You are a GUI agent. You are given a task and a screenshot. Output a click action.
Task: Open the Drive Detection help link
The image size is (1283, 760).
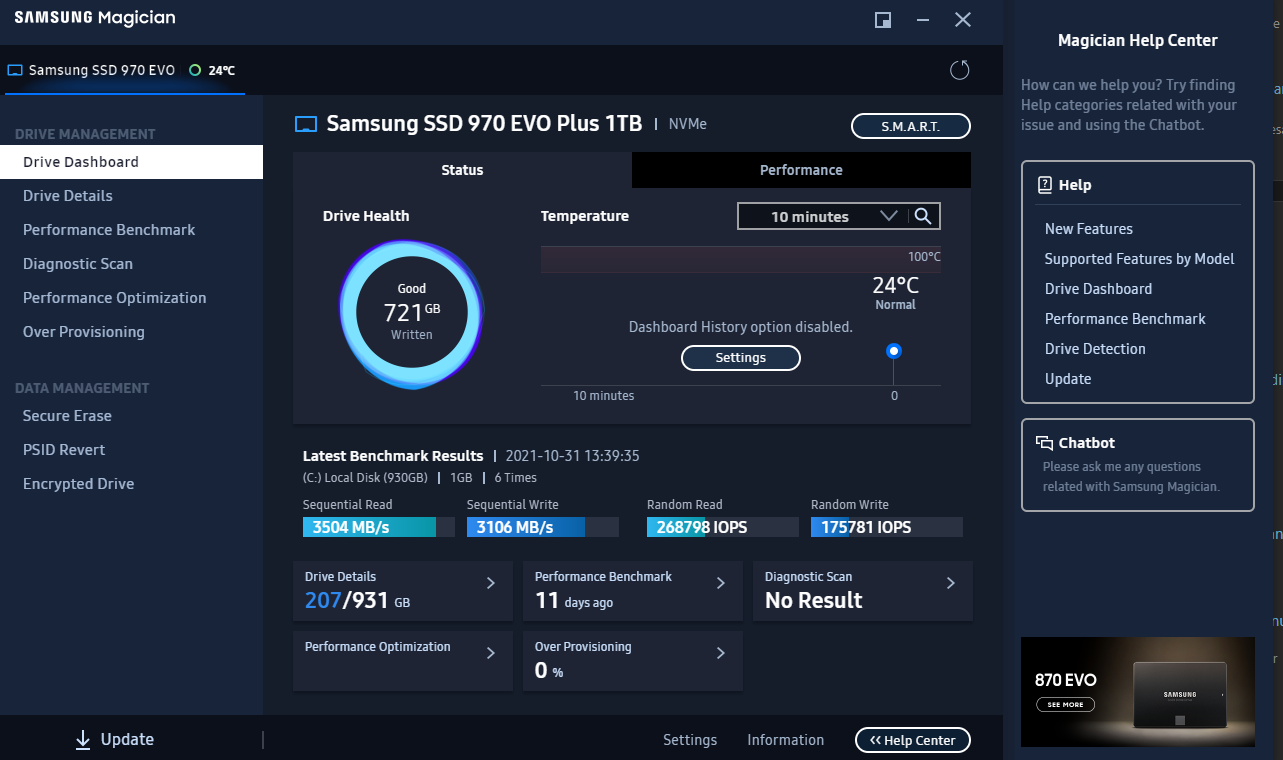point(1095,349)
